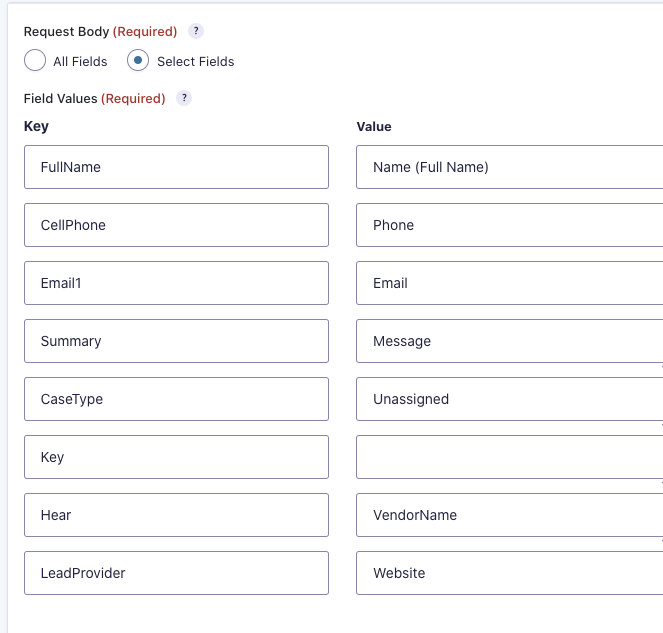Click the FullName key input
Viewport: 663px width, 633px height.
(x=176, y=167)
